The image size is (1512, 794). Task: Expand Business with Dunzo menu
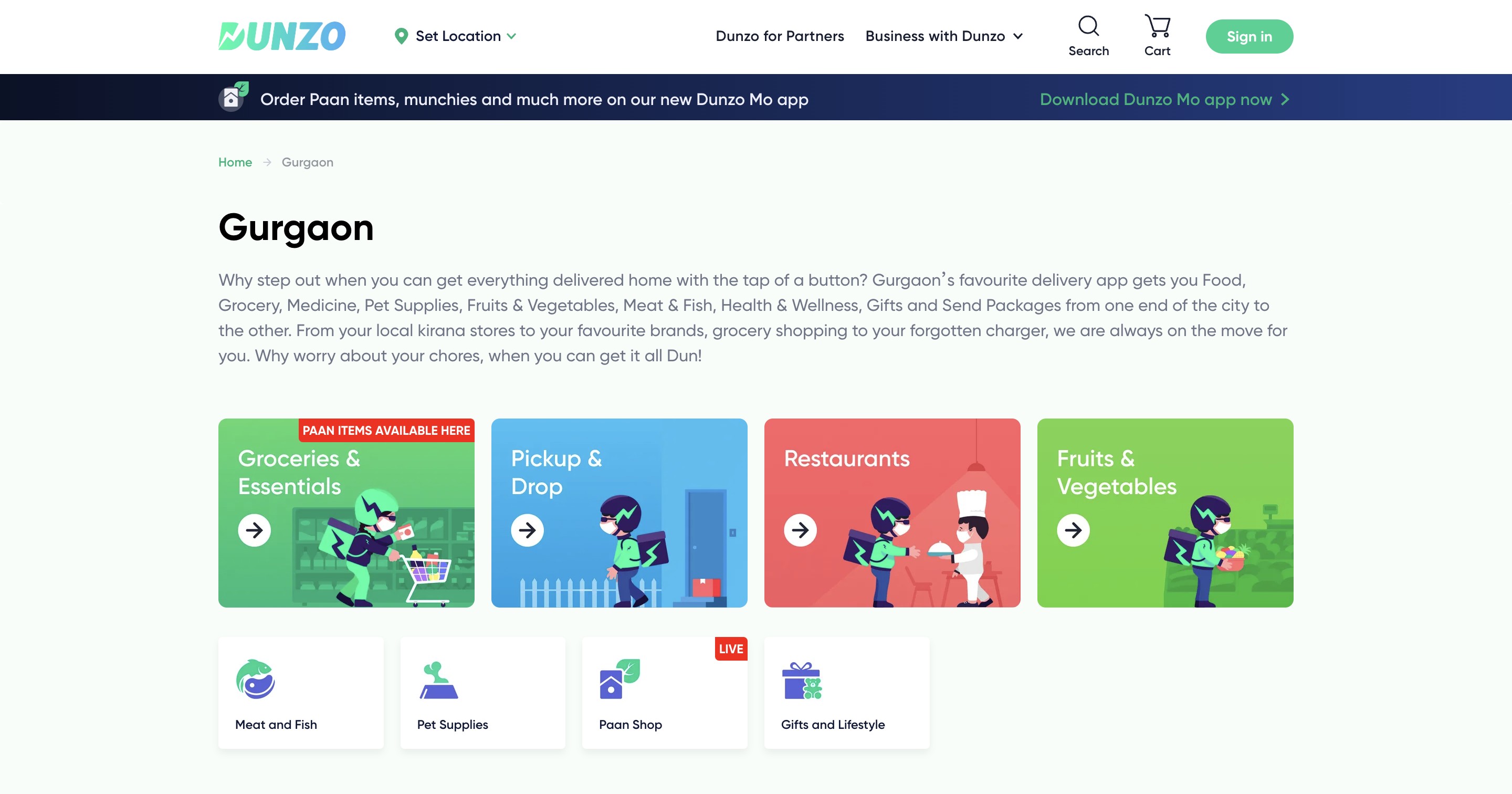(1018, 36)
